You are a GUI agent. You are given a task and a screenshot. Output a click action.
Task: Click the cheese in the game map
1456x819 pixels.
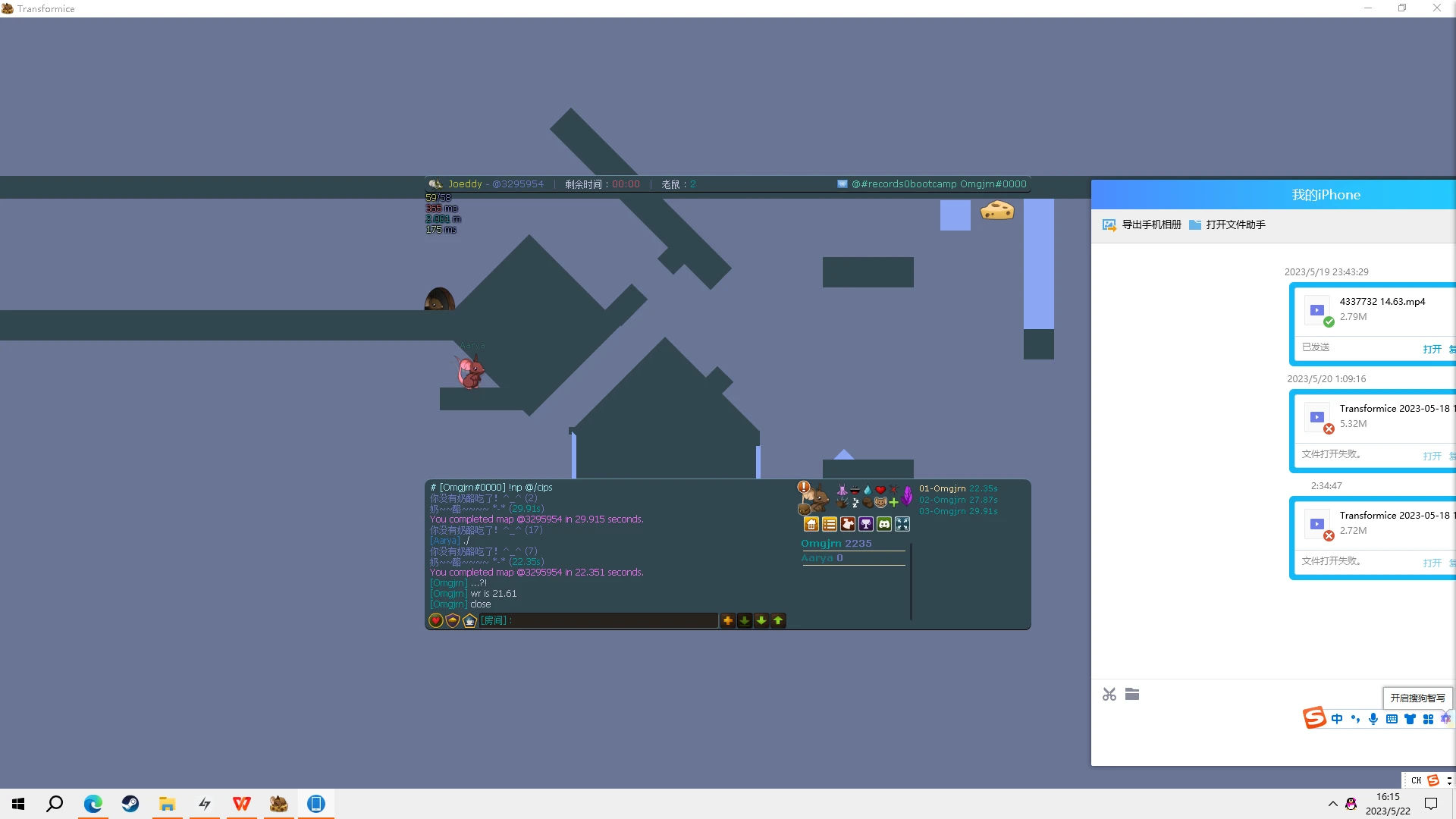click(x=997, y=210)
